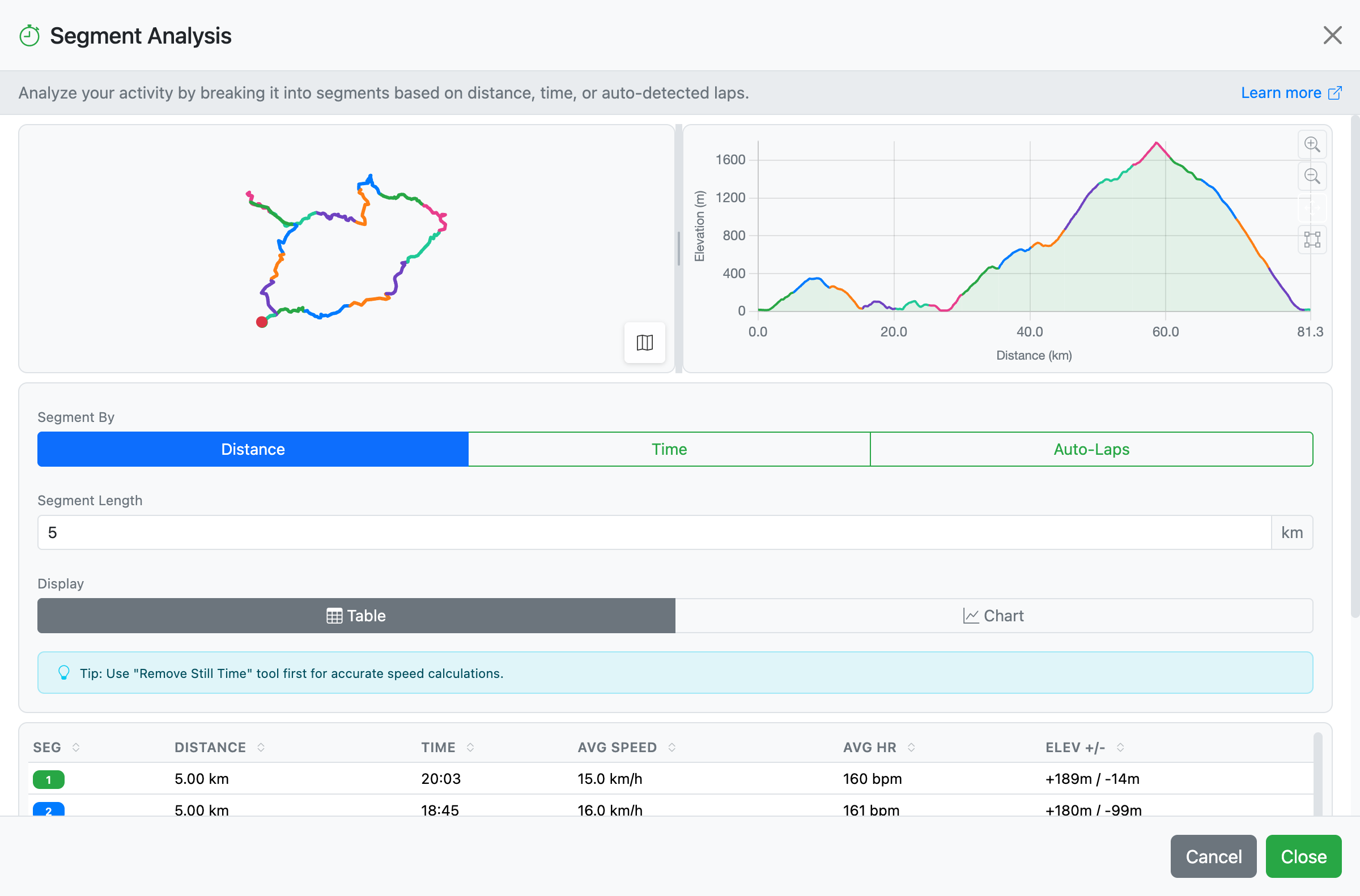Switch display to Table view

click(356, 616)
